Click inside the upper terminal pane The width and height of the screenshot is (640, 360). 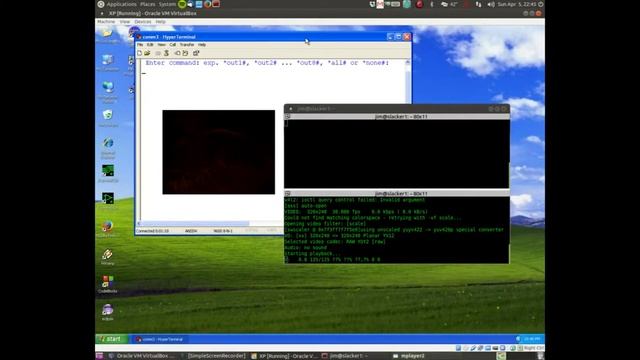click(x=397, y=153)
